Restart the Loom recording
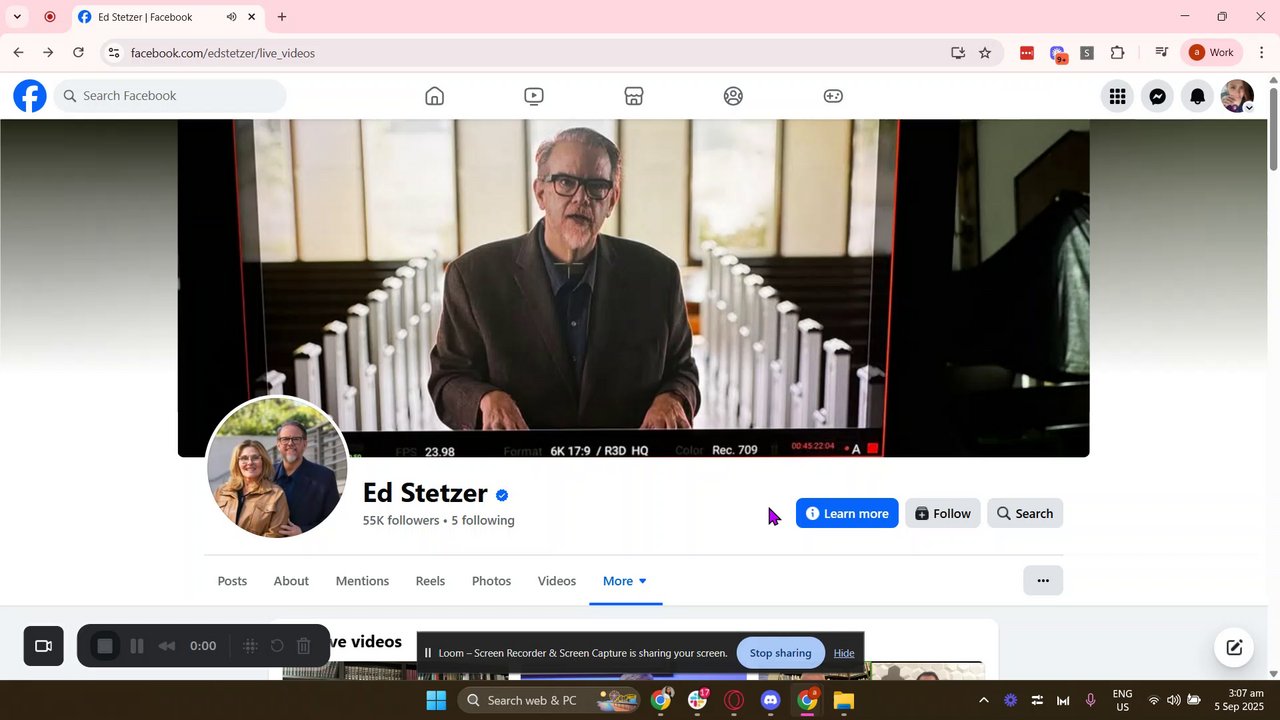This screenshot has width=1280, height=720. coord(278,646)
